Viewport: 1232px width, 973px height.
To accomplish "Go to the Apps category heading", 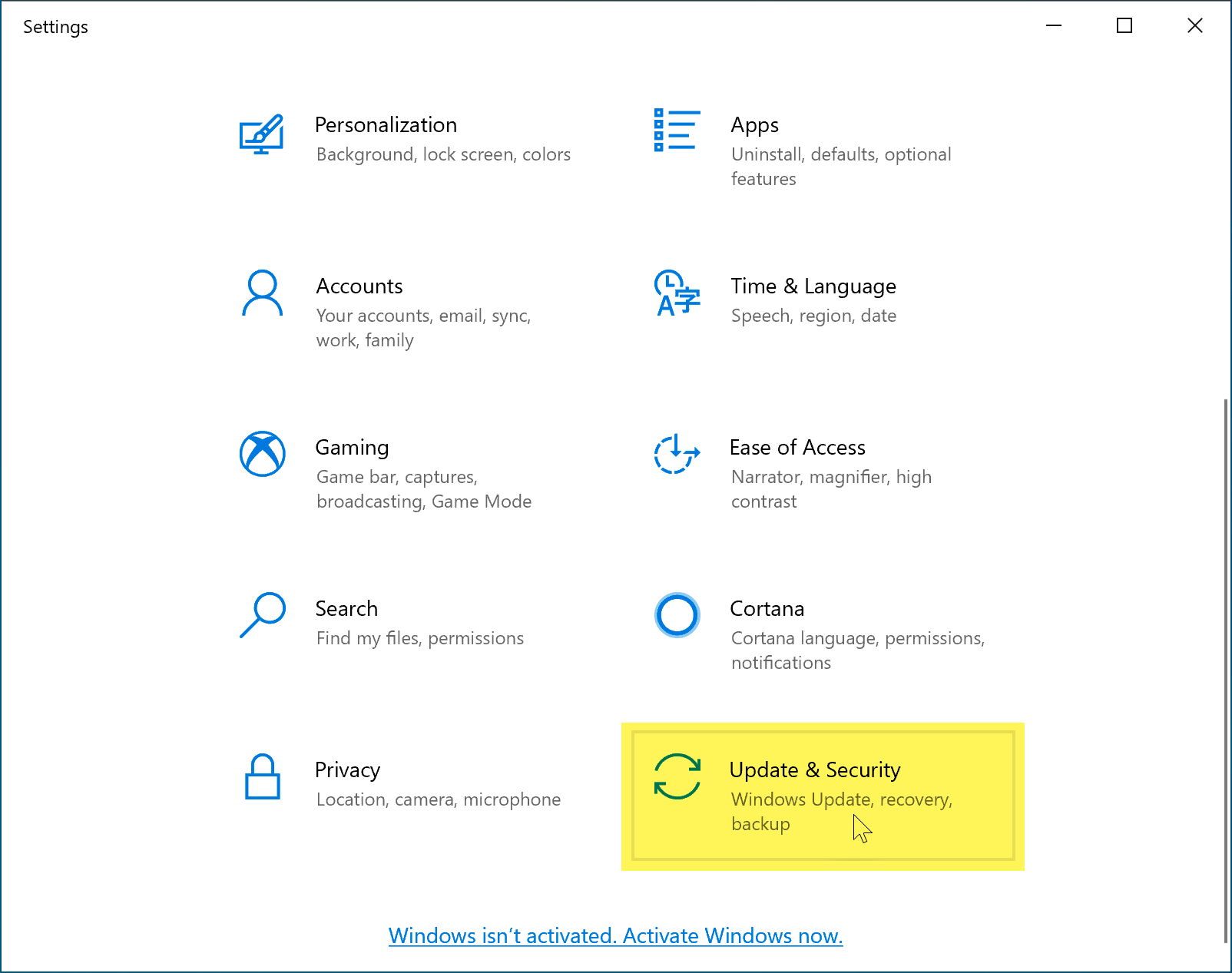I will pos(754,125).
